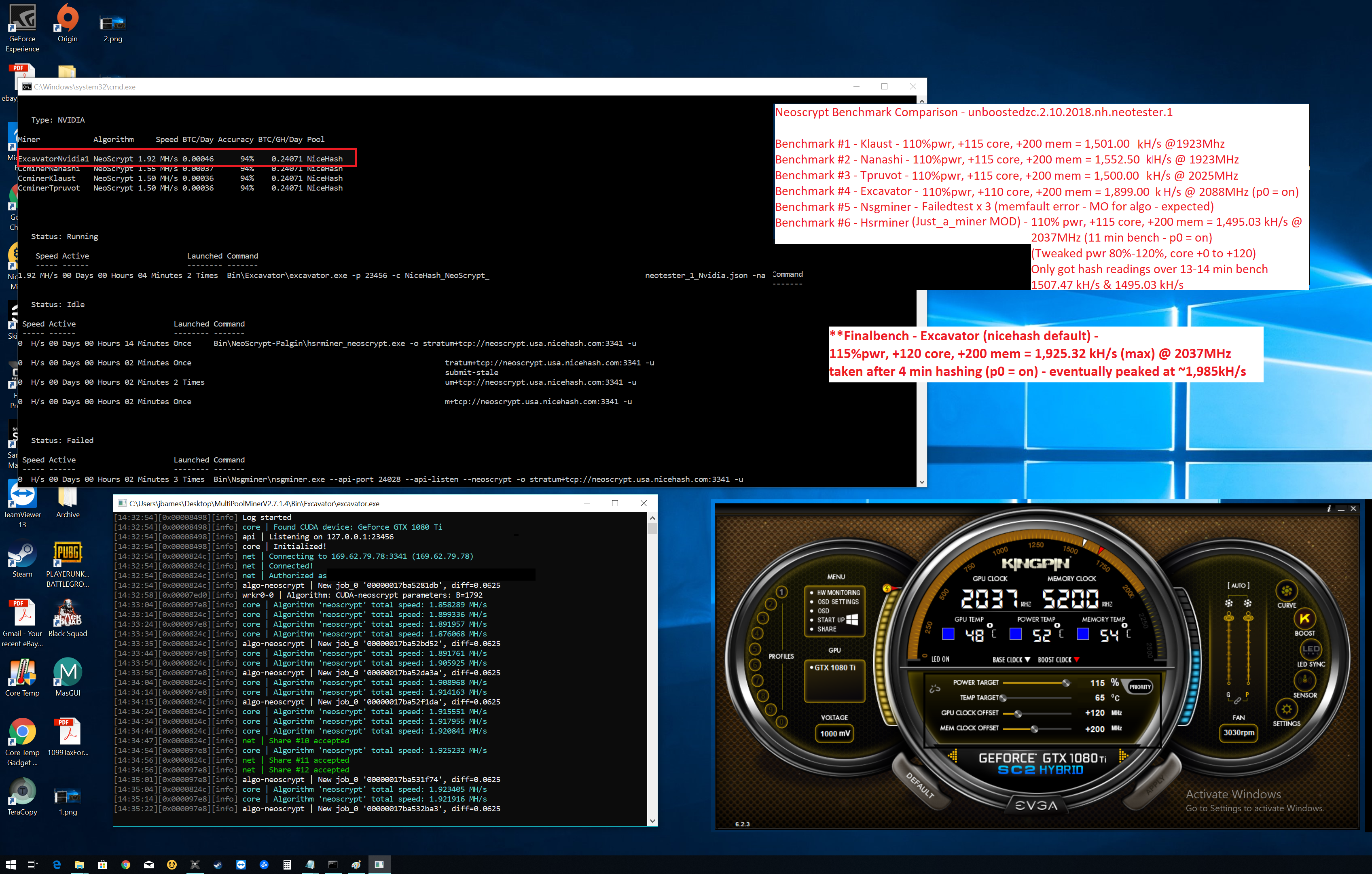Click the cmd.exe scrollbar down arrow
Viewport: 1372px width, 874px height.
922,482
